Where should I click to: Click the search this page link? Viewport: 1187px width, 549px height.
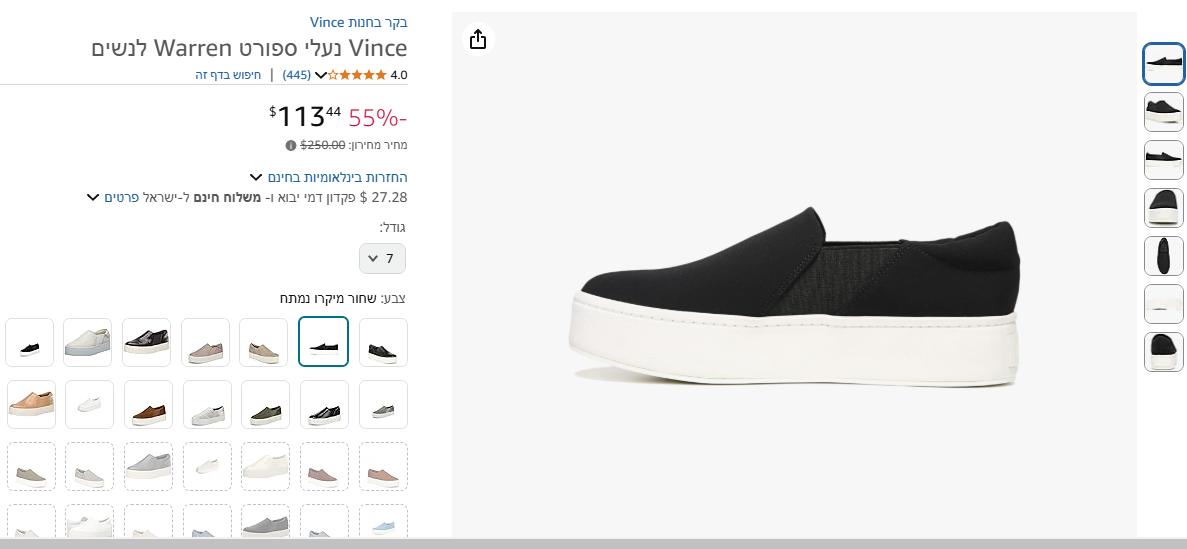229,75
